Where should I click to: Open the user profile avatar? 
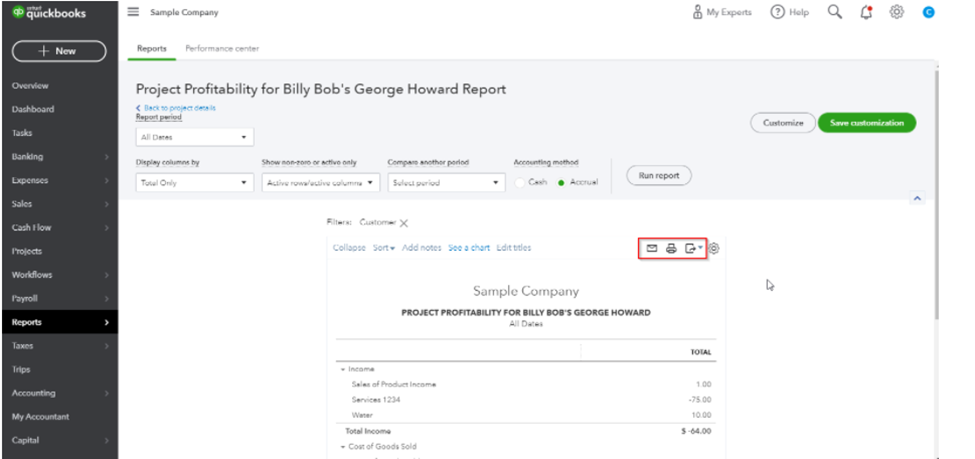pyautogui.click(x=928, y=12)
